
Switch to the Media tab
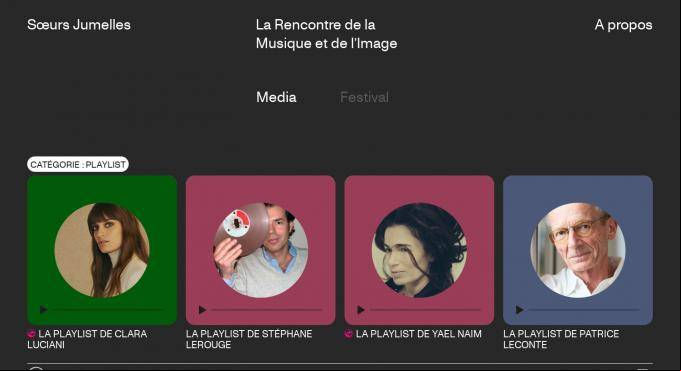(x=276, y=97)
